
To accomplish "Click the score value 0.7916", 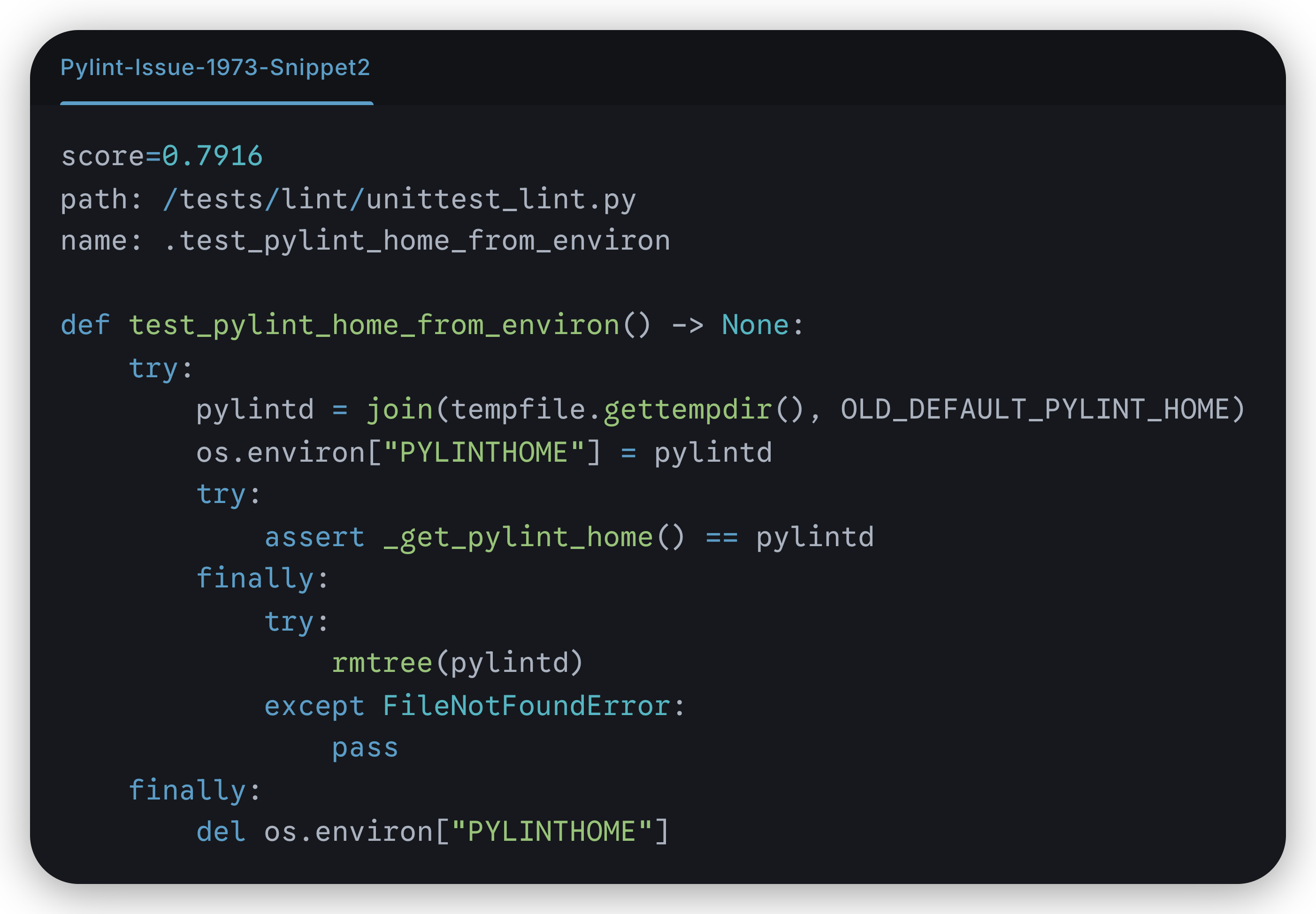I will pos(212,156).
